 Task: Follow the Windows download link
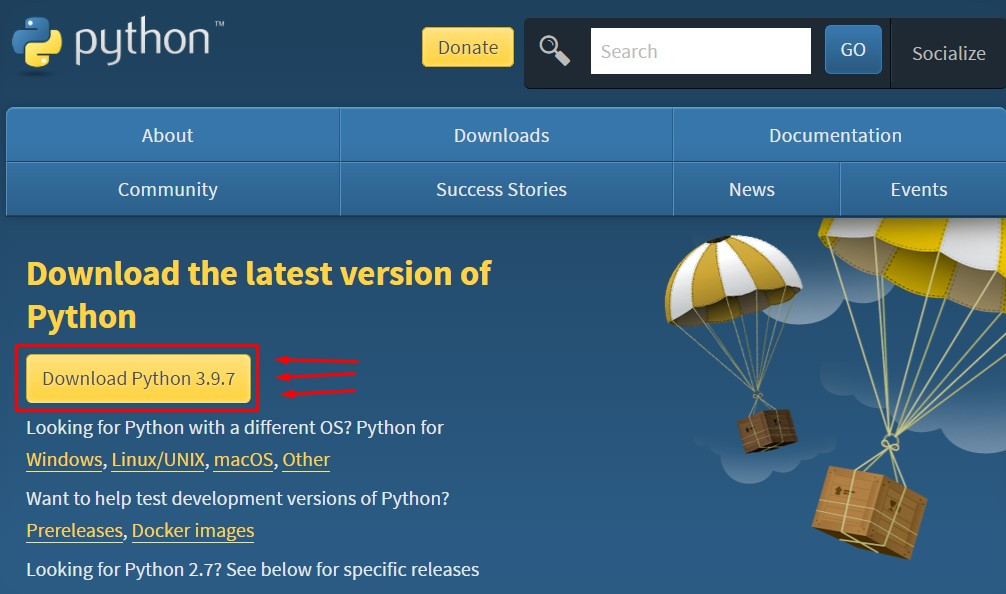click(x=64, y=460)
